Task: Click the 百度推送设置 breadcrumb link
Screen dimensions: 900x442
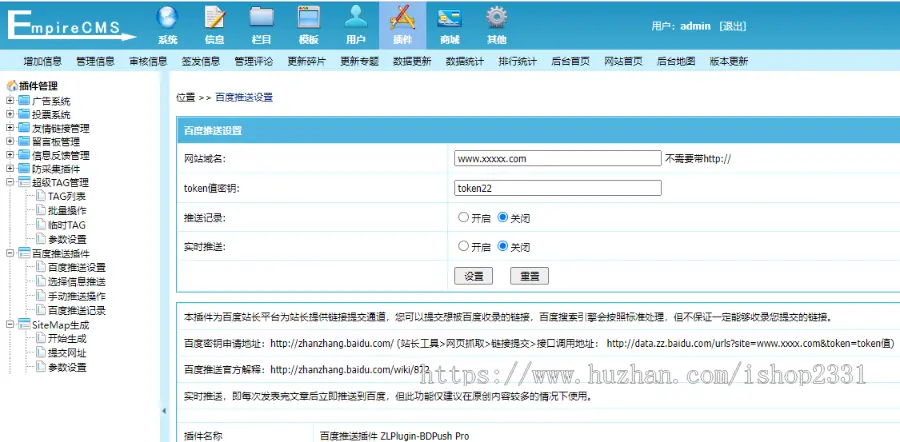Action: coord(244,98)
